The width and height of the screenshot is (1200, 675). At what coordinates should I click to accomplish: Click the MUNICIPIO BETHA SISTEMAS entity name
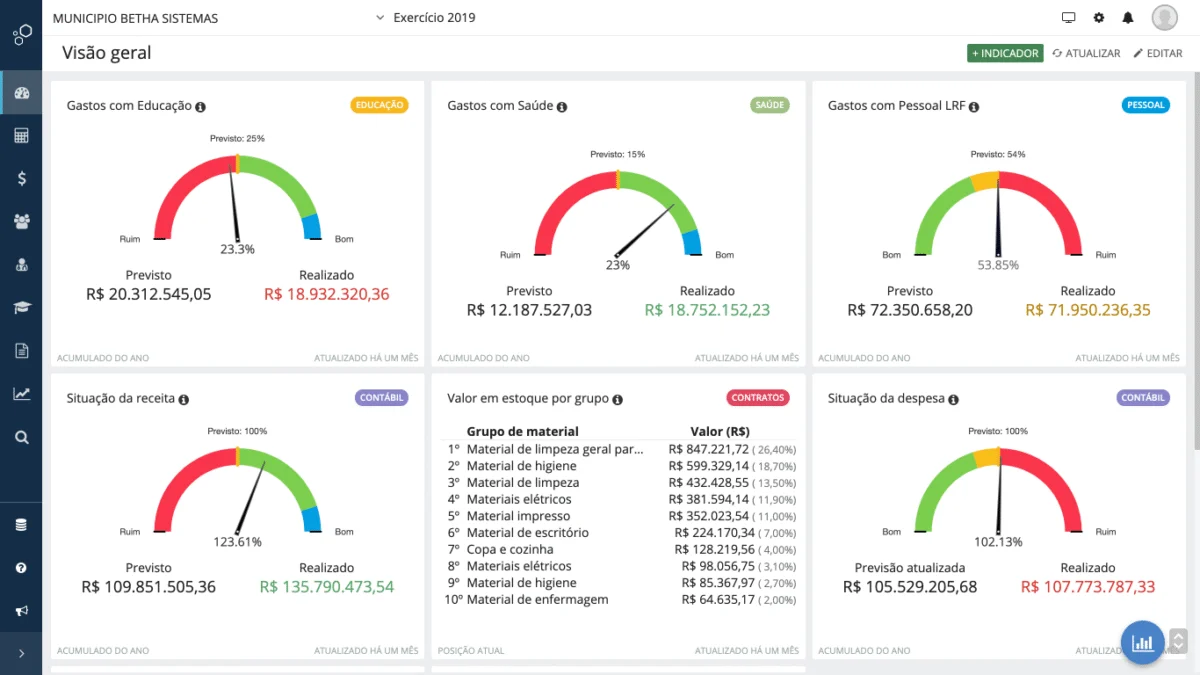coord(135,18)
